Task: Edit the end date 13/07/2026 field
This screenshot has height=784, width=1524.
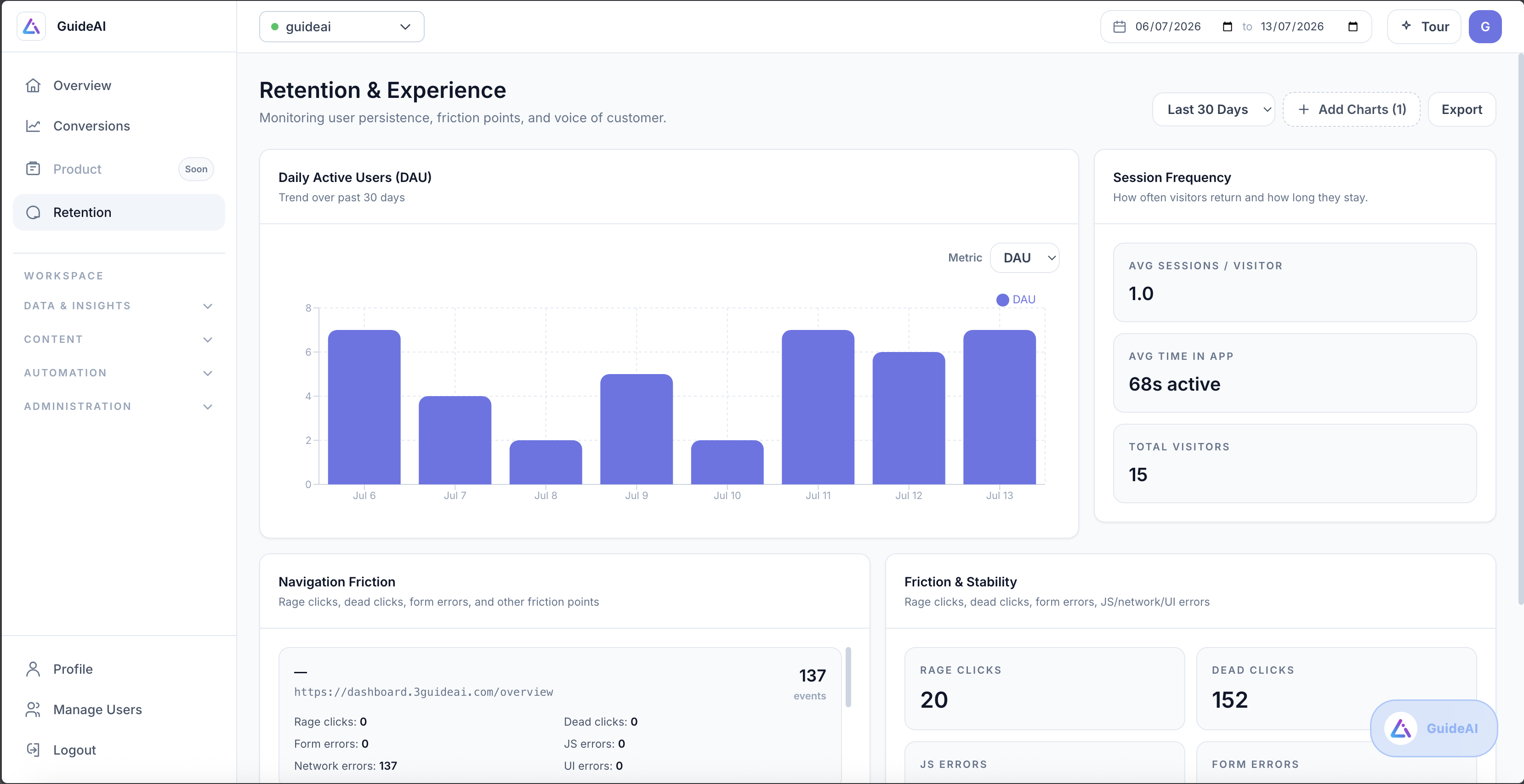Action: (1292, 27)
